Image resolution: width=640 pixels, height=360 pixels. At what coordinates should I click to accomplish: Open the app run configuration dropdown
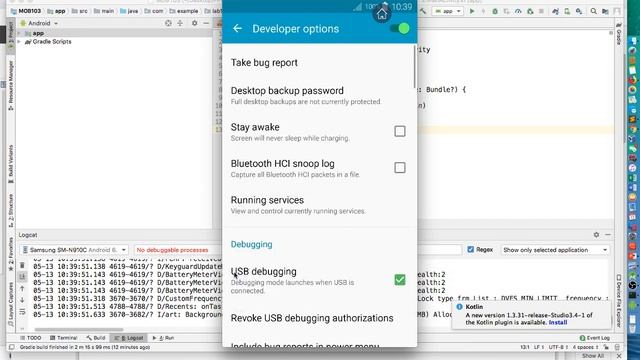pos(447,11)
